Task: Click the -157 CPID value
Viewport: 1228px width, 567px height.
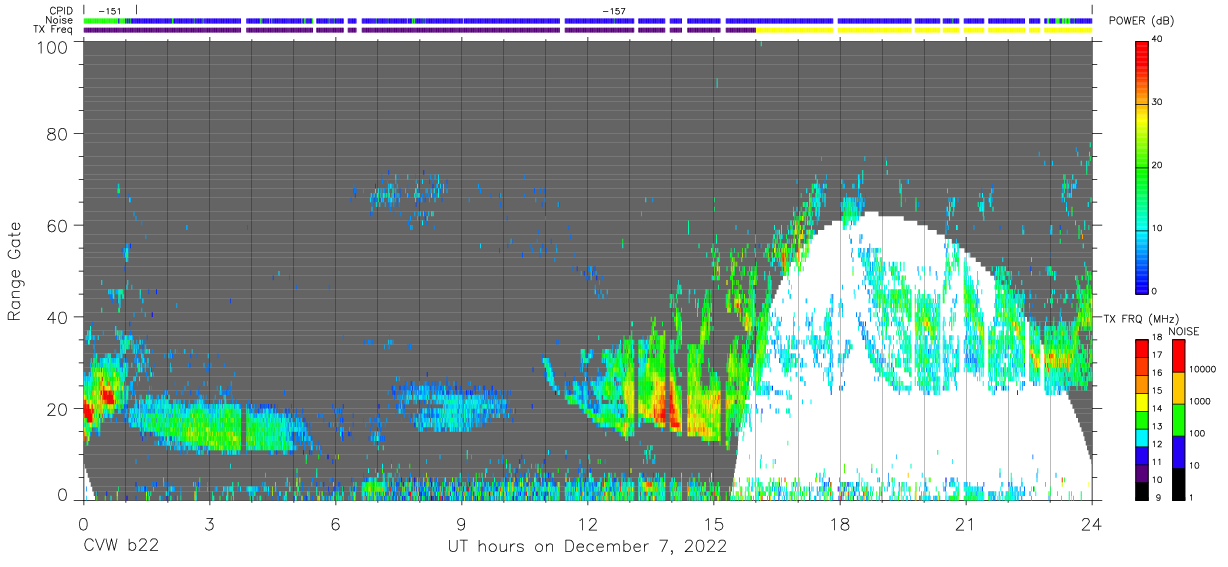Action: pos(613,11)
